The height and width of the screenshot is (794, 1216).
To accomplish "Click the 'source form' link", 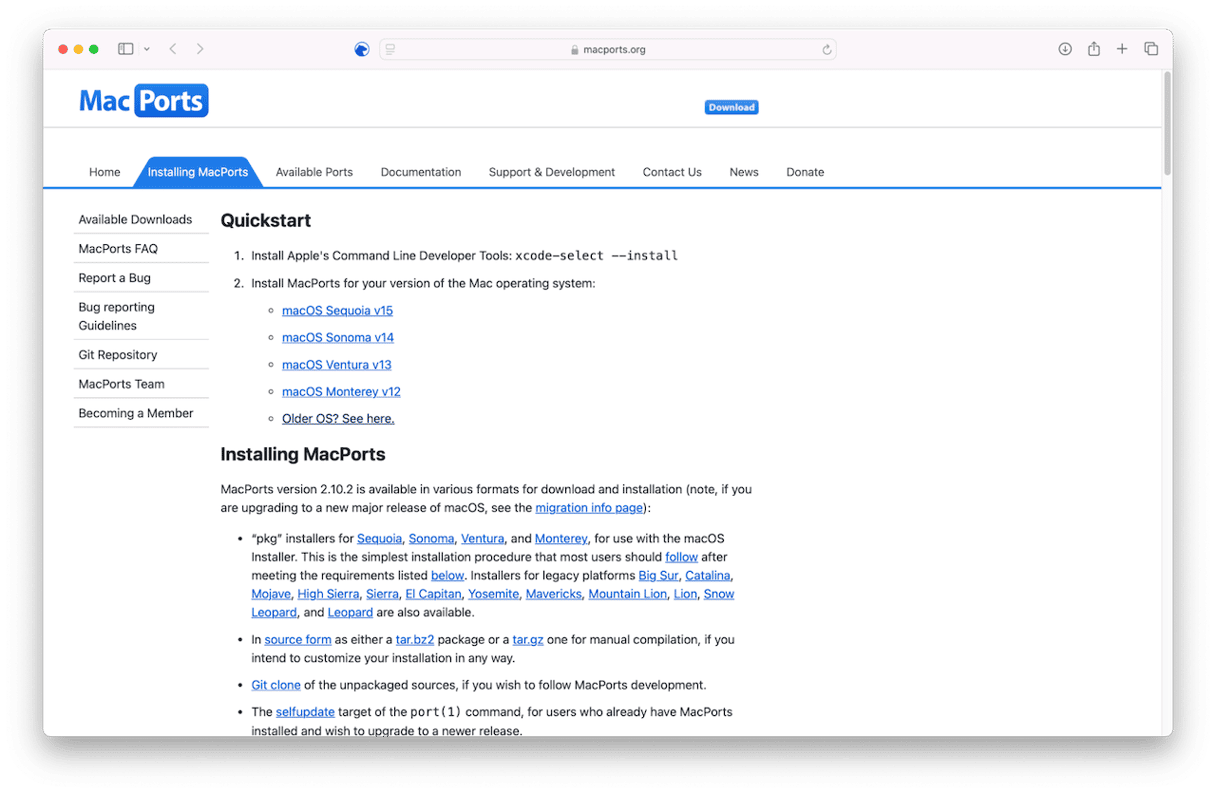I will (x=298, y=639).
